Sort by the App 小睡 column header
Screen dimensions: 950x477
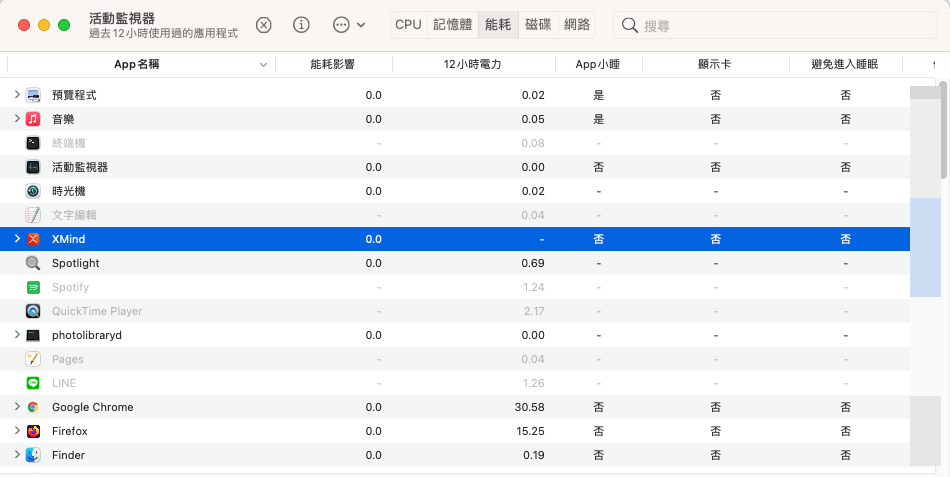click(x=597, y=64)
